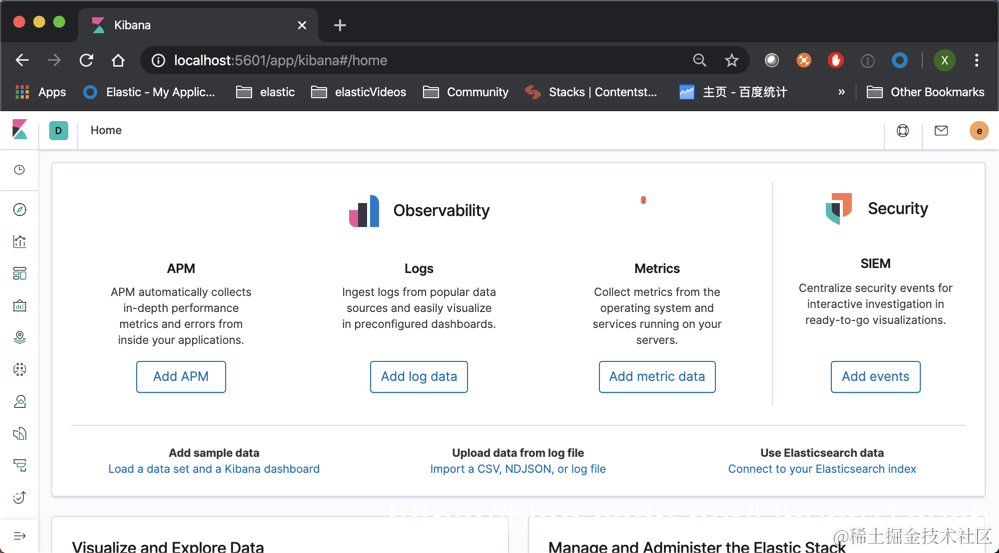999x553 pixels.
Task: Click the red hand extension icon
Action: click(836, 61)
